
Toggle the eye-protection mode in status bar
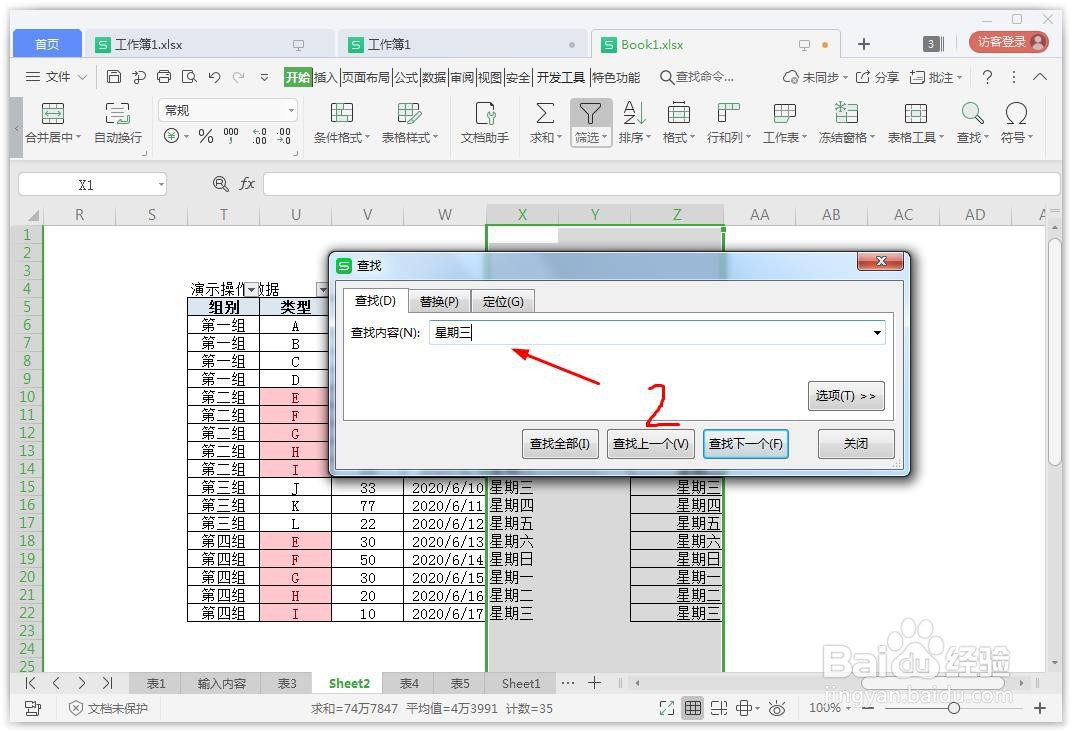pos(778,707)
